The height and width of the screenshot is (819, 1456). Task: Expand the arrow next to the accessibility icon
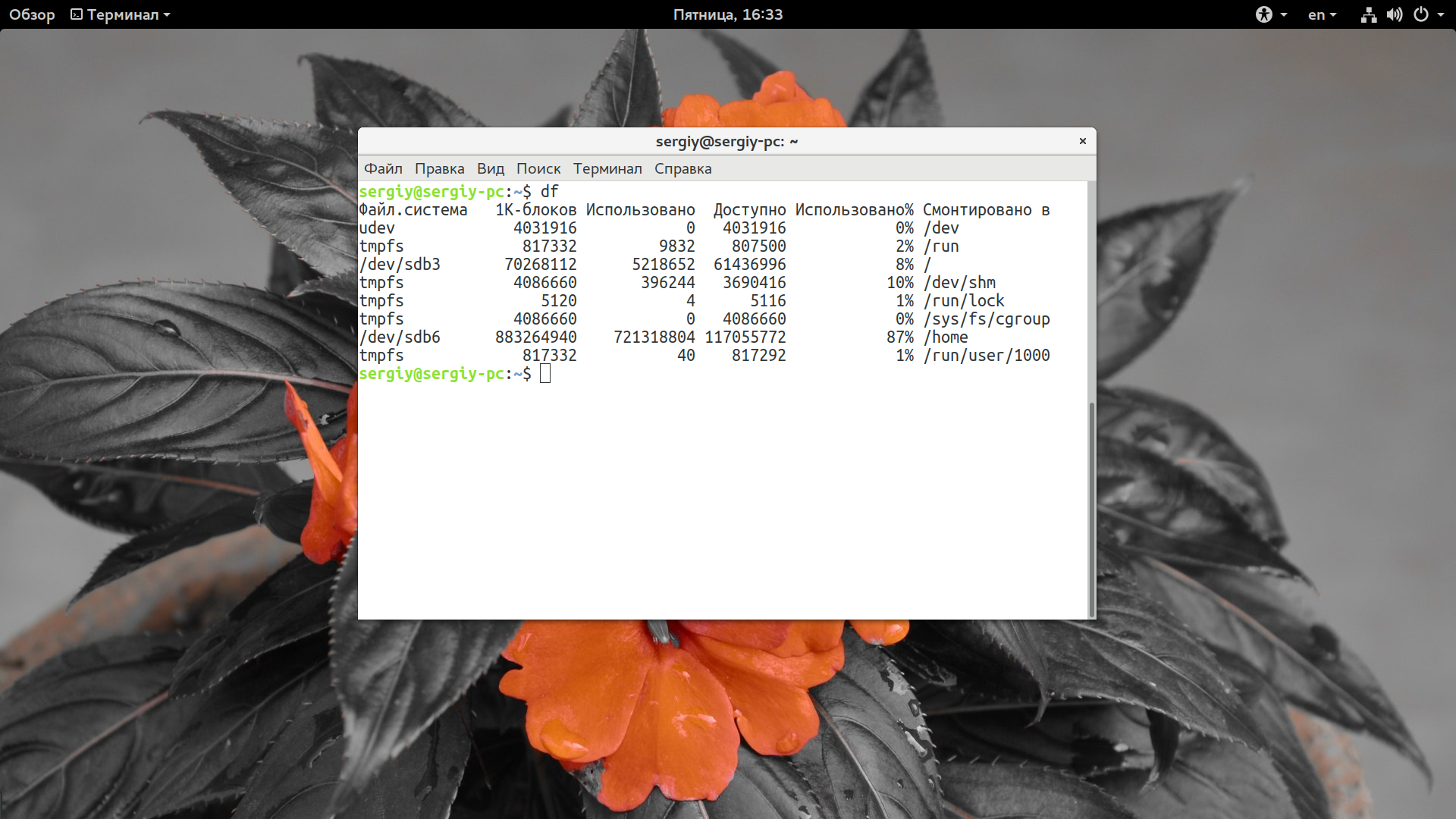pos(1282,14)
